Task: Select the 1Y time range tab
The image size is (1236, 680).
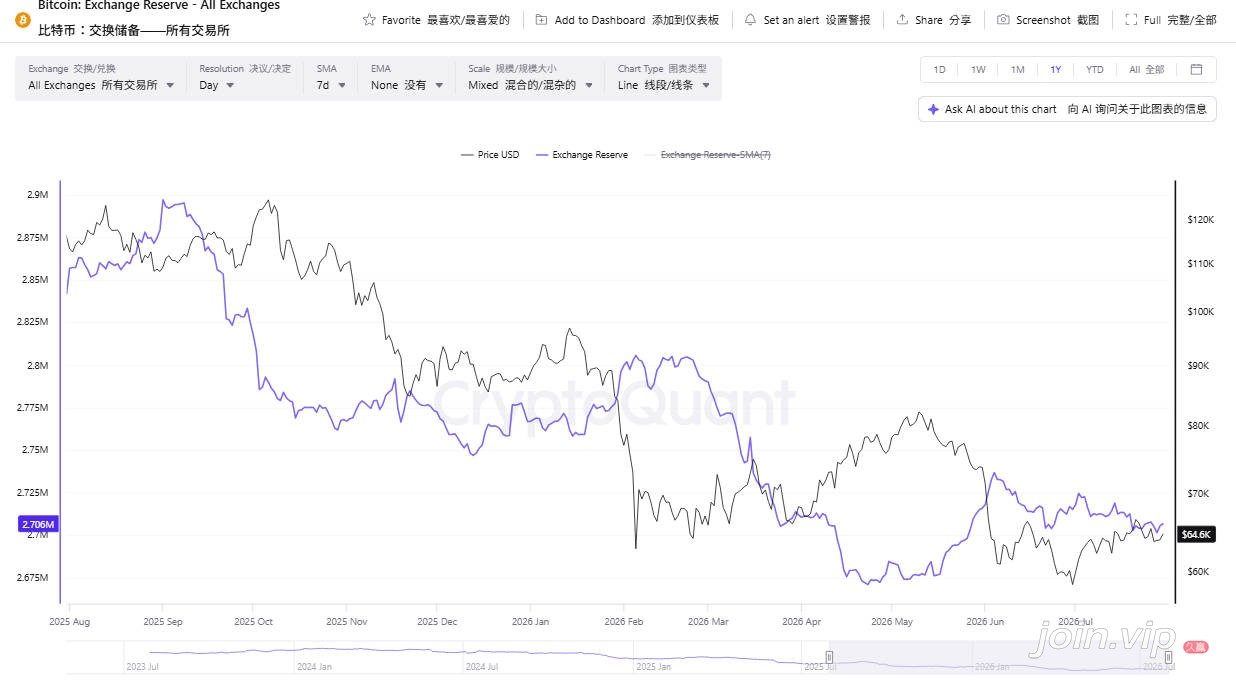Action: (1055, 69)
